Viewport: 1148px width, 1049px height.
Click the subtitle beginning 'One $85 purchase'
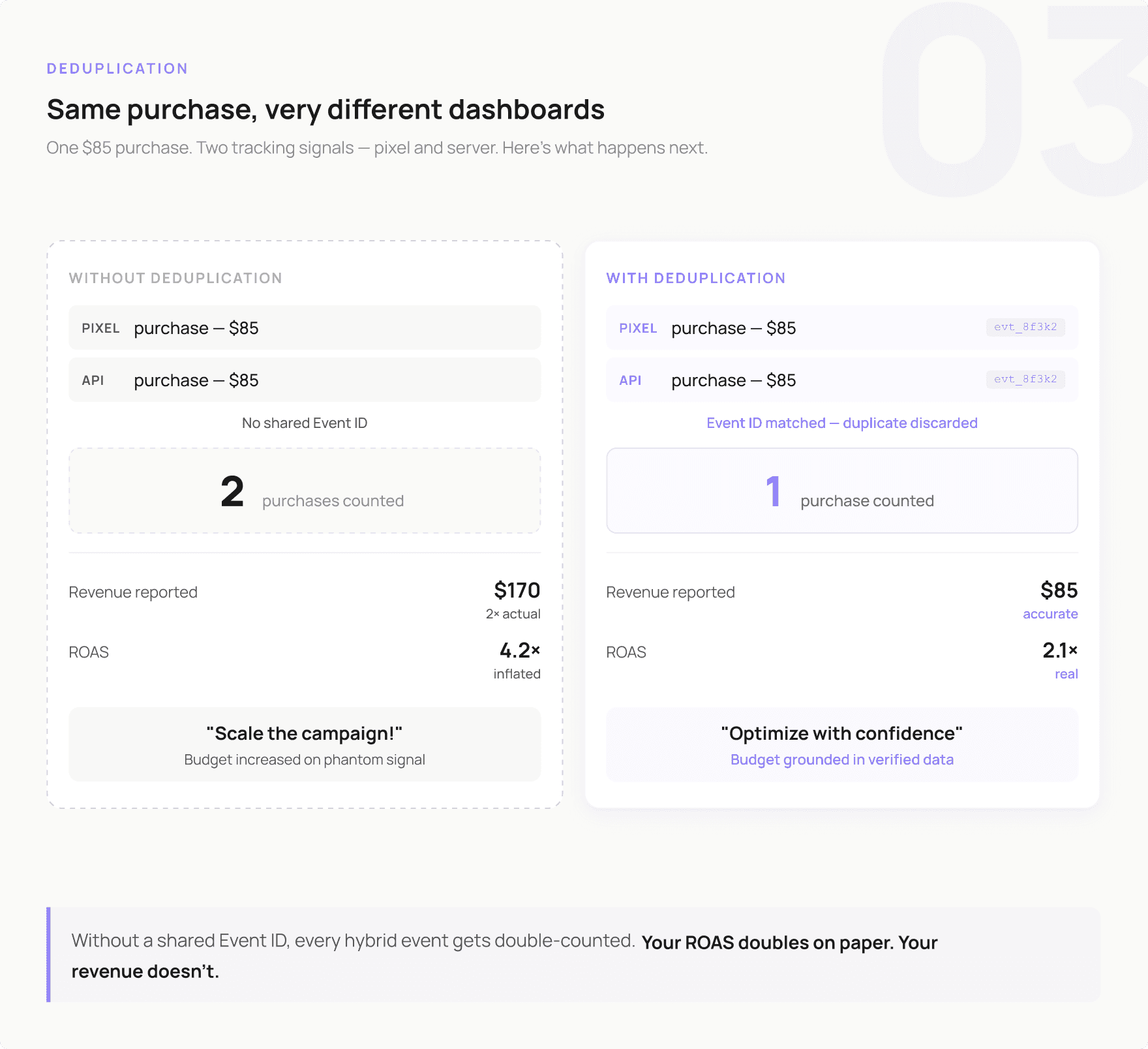[377, 148]
